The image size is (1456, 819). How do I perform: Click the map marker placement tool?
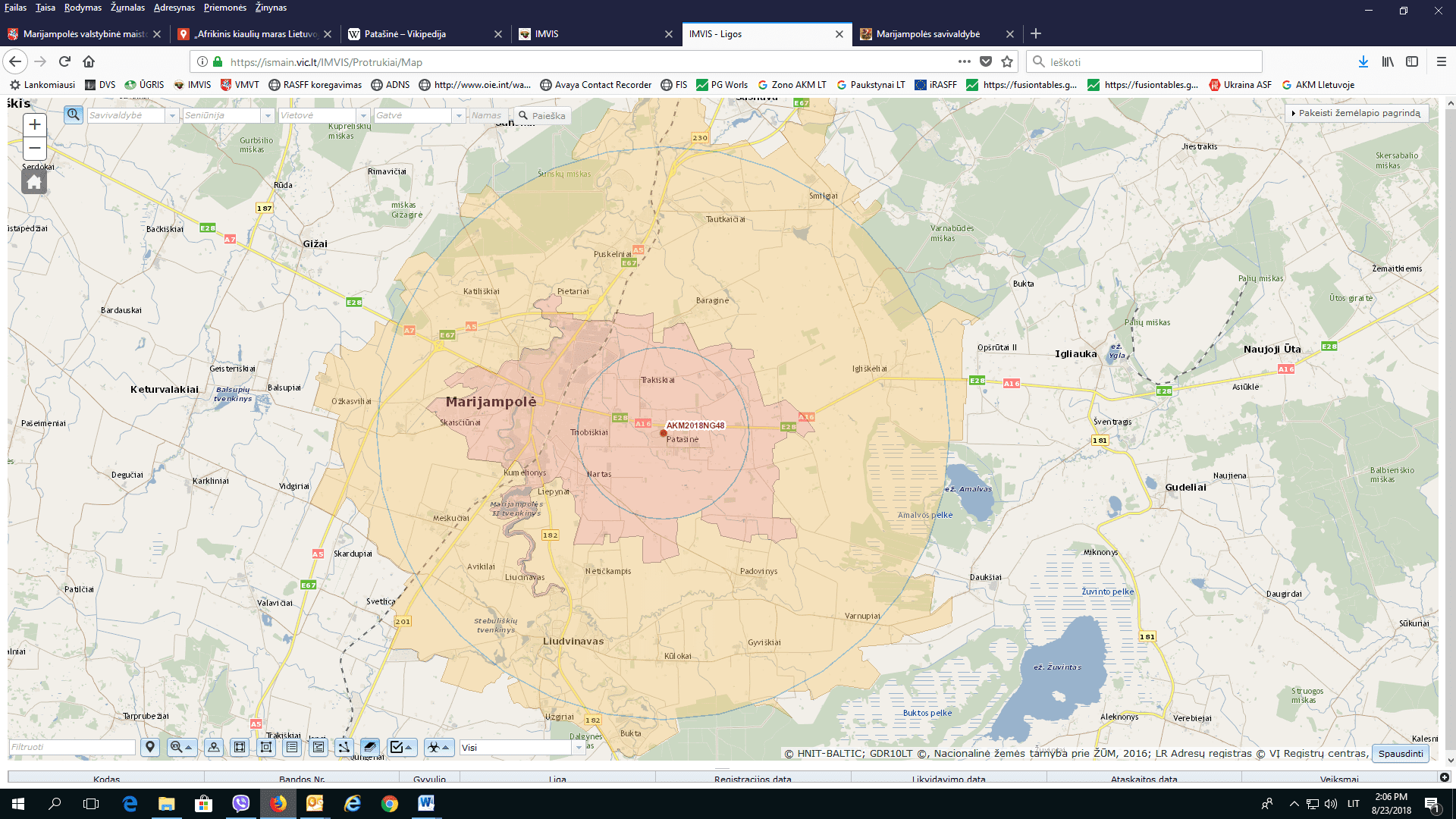214,747
